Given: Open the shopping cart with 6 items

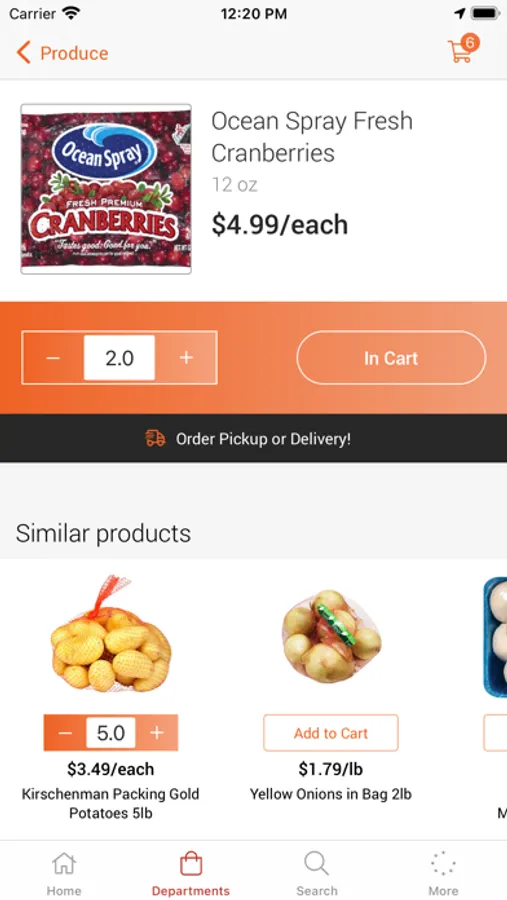Looking at the screenshot, I should [x=463, y=49].
